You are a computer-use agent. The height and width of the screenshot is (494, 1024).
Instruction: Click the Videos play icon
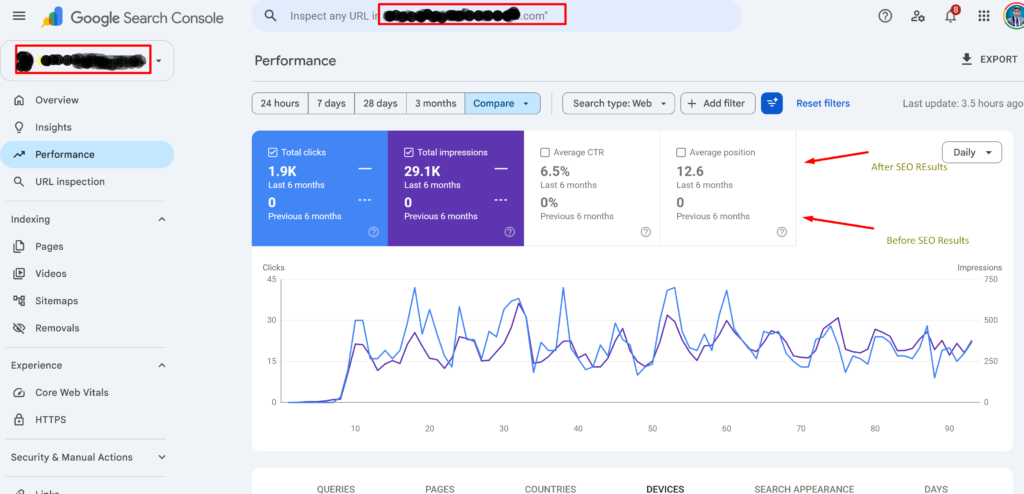click(x=20, y=274)
